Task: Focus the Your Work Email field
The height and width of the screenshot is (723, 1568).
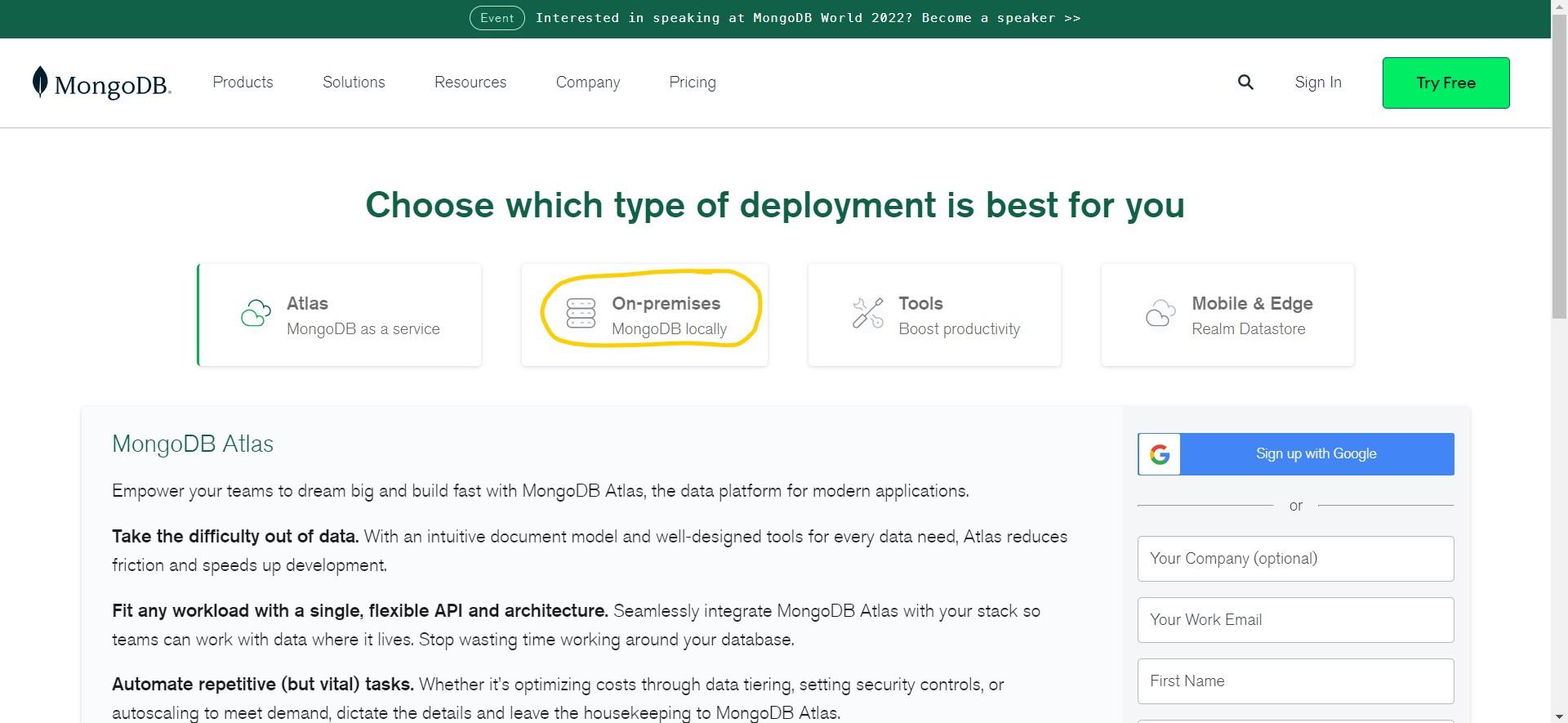Action: [1296, 620]
